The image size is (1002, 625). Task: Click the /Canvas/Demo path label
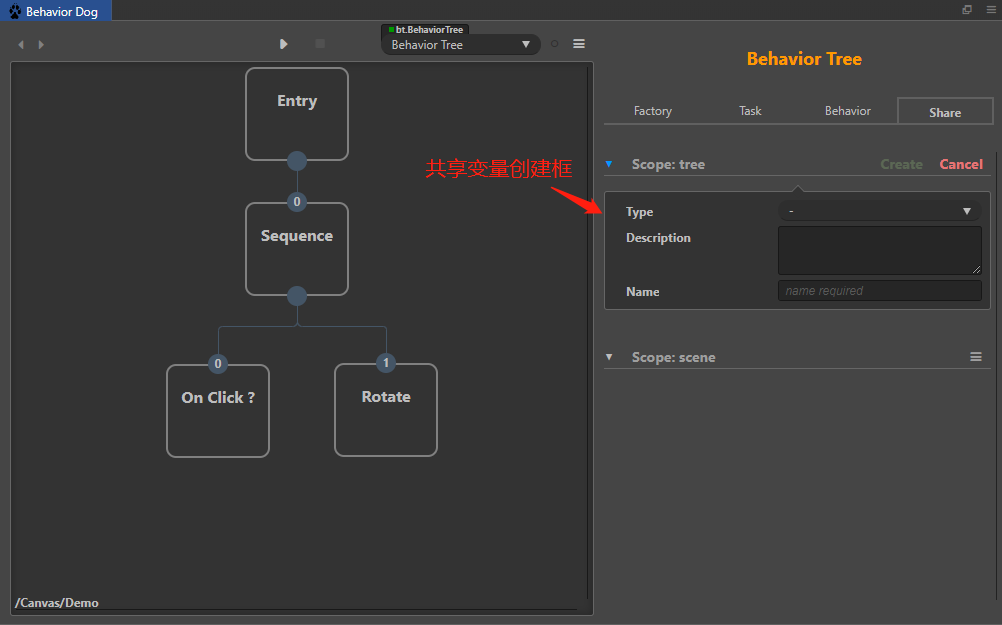(x=57, y=603)
